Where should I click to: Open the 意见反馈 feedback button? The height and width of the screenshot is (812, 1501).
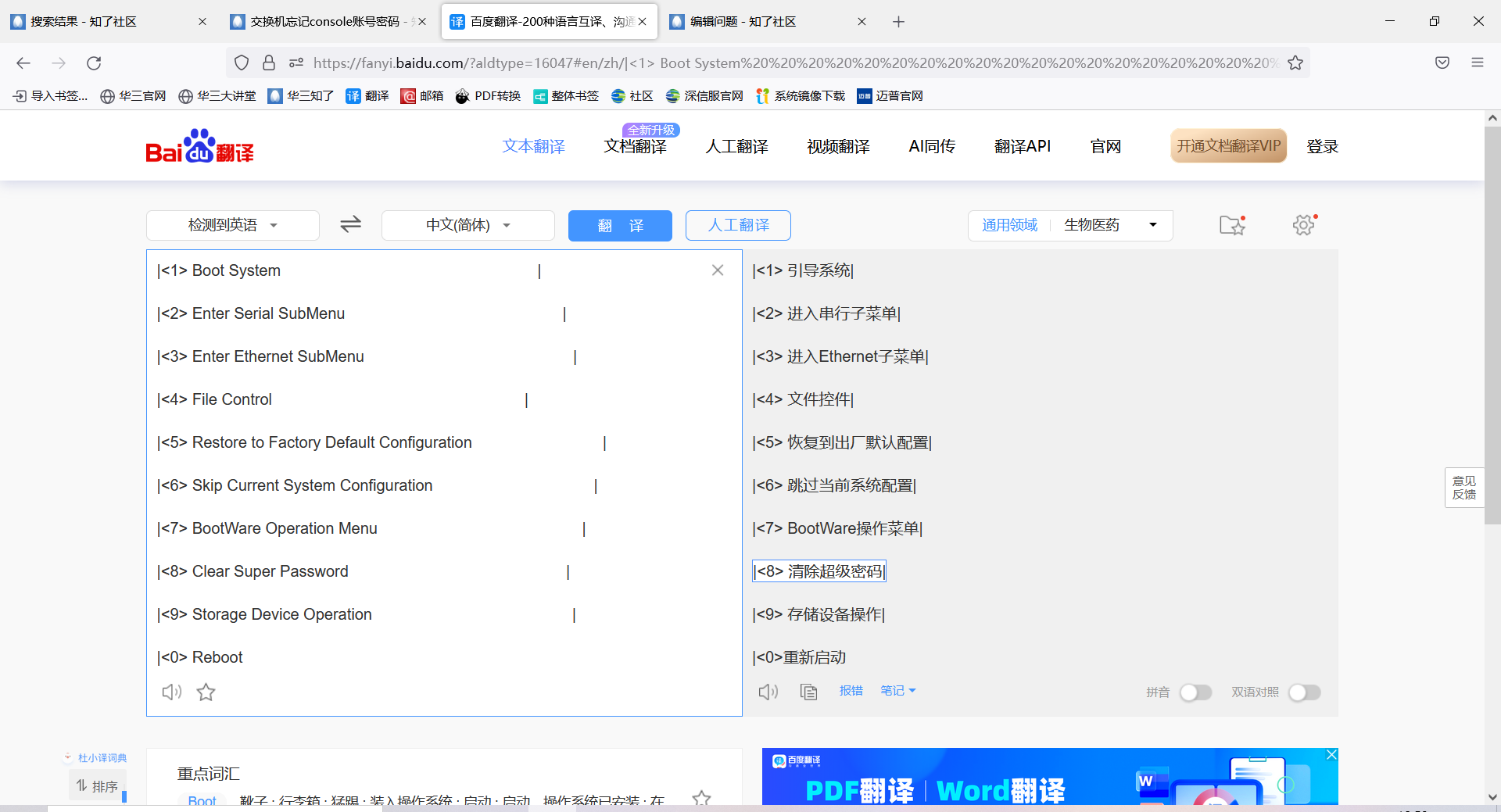1464,488
